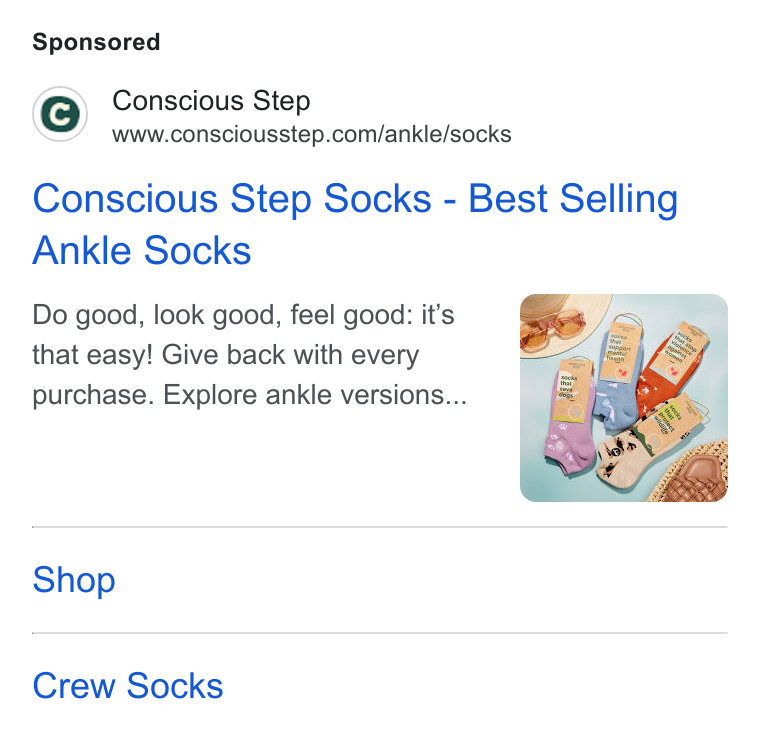Image resolution: width=760 pixels, height=738 pixels.
Task: Click the ankle socks product thumbnail
Action: (x=624, y=398)
